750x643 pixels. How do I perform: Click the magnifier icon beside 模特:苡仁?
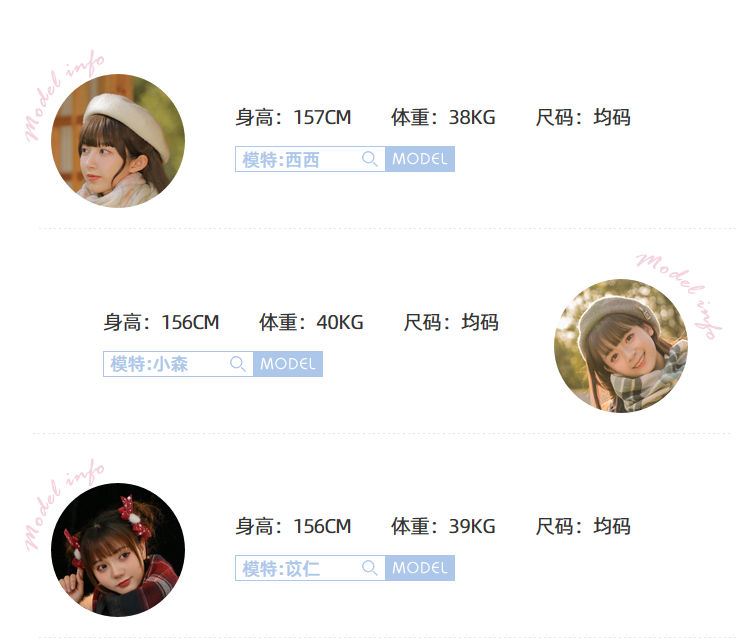click(370, 568)
